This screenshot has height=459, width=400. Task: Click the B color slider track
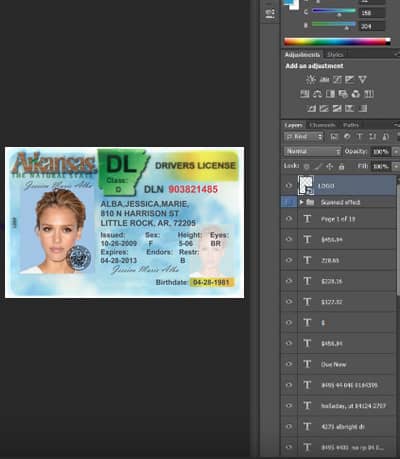click(x=334, y=24)
